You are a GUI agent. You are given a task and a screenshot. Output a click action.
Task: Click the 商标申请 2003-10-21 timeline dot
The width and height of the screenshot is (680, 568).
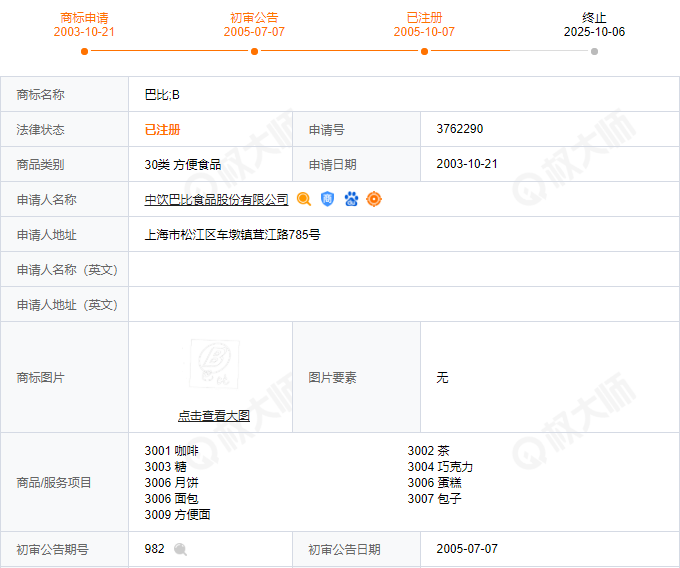coord(85,52)
